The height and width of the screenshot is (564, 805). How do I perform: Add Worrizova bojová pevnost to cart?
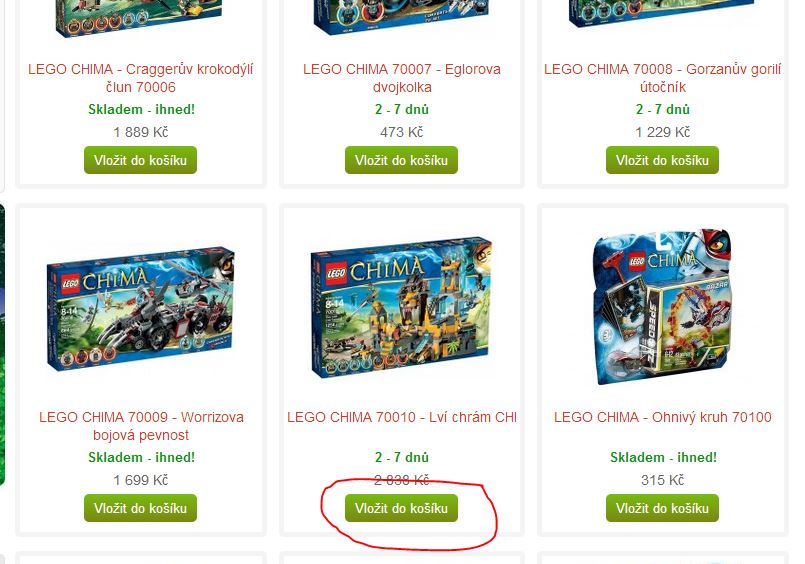[x=140, y=508]
